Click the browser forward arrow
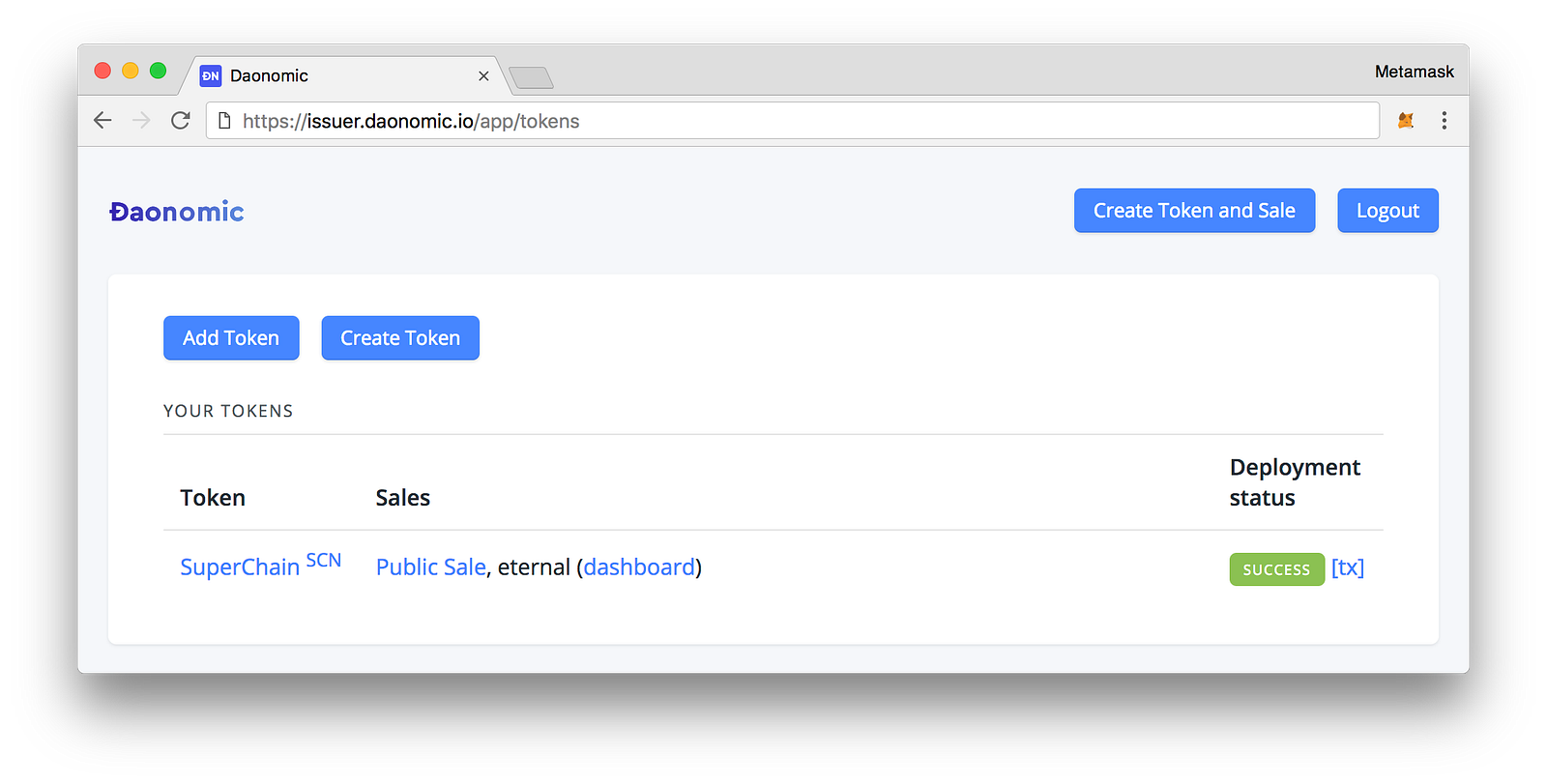1547x784 pixels. point(141,121)
